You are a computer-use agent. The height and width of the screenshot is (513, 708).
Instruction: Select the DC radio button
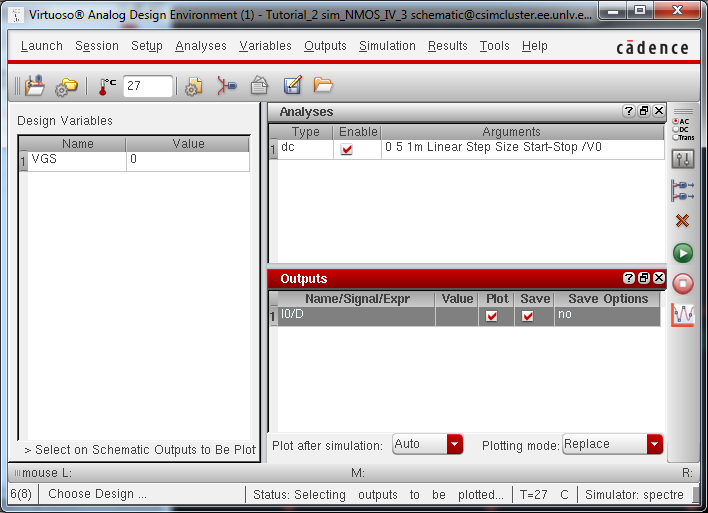tap(676, 129)
